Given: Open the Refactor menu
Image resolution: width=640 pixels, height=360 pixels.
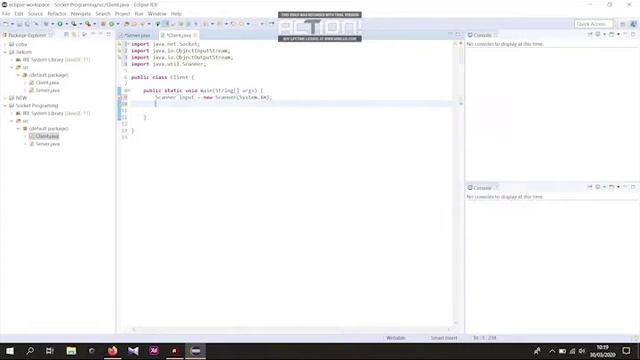Looking at the screenshot, I should tap(57, 14).
